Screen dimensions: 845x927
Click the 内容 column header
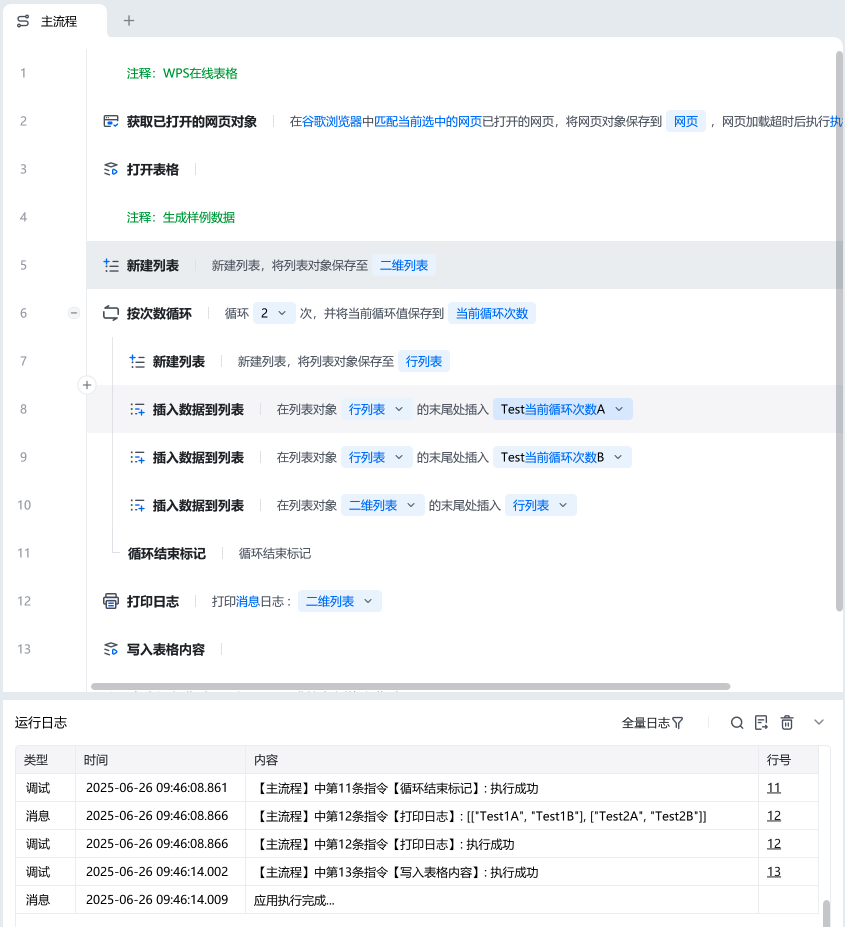tap(502, 760)
